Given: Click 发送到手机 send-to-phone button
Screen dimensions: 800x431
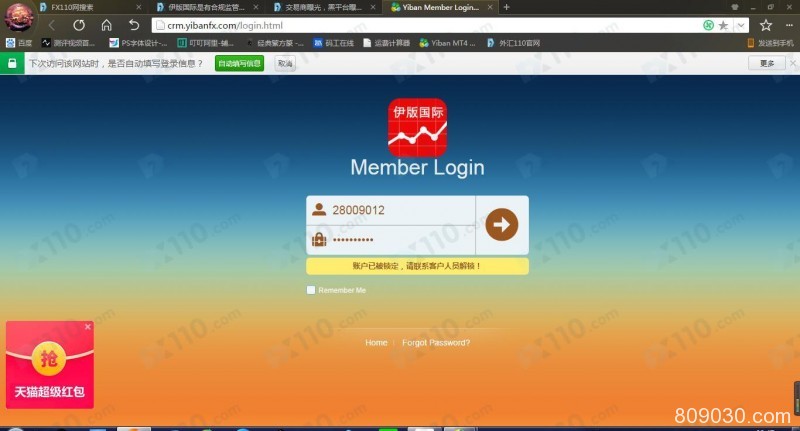Looking at the screenshot, I should click(770, 43).
